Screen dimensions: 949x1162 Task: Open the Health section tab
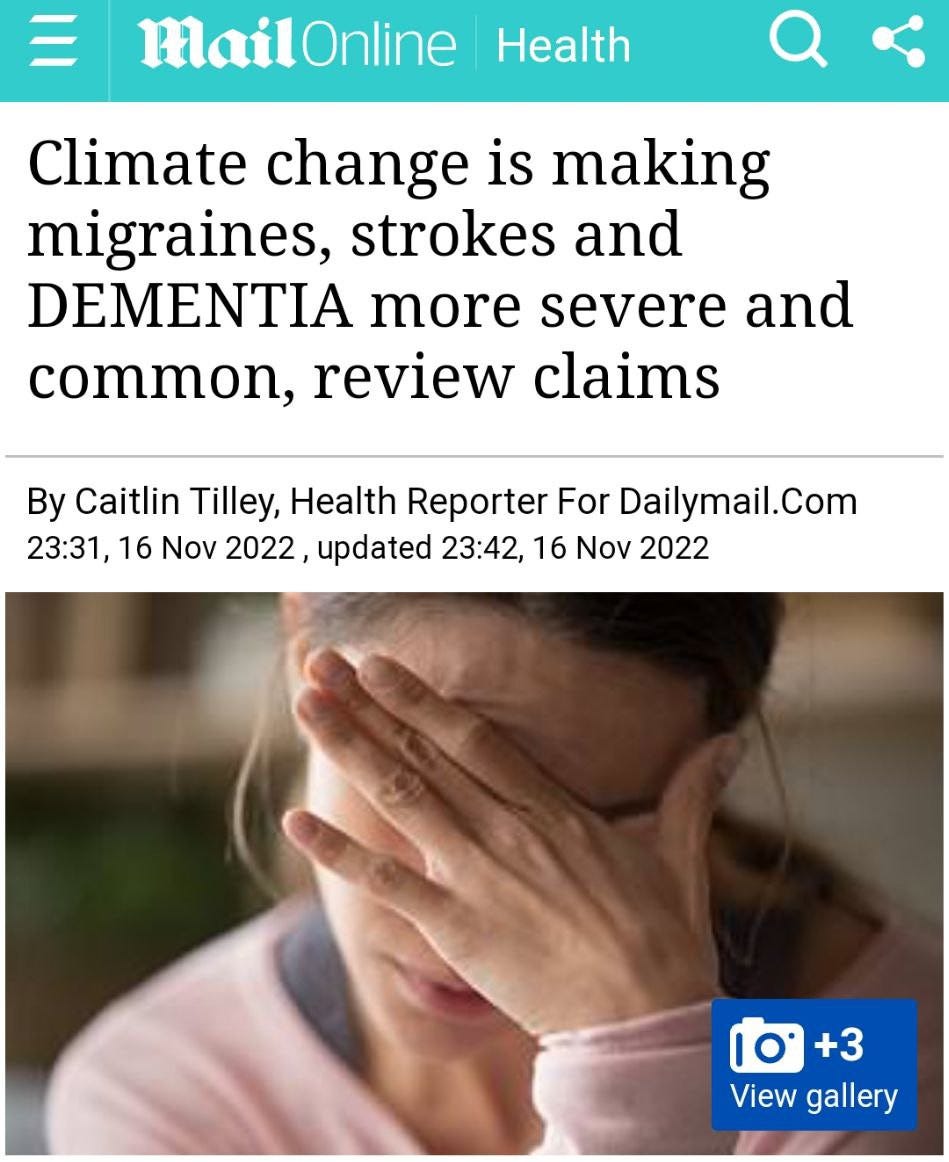click(563, 46)
